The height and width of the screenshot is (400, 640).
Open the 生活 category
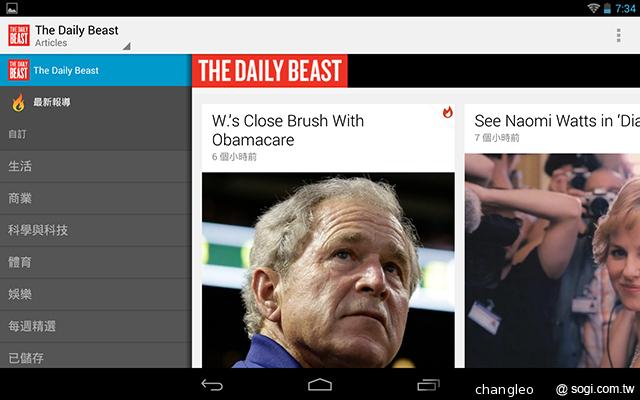(96, 166)
